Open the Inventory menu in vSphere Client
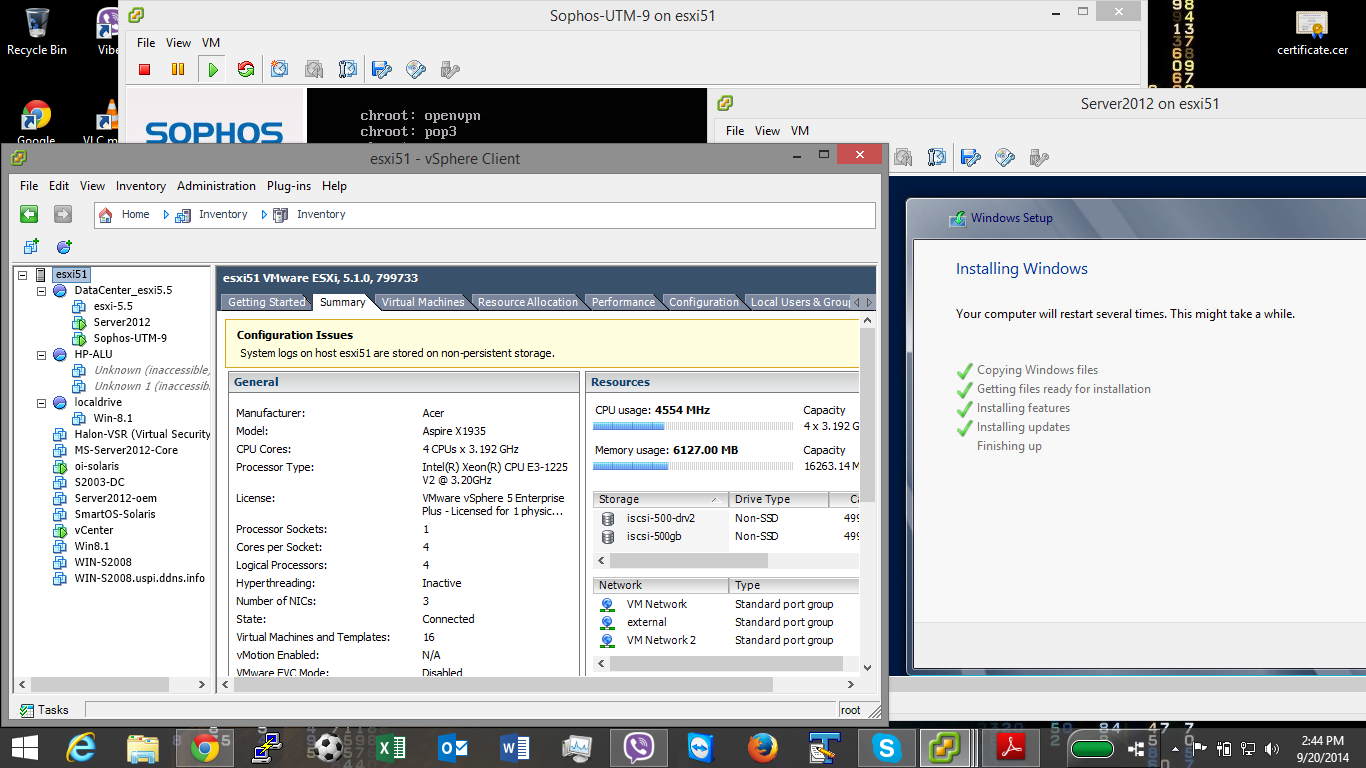1366x768 pixels. coord(141,186)
